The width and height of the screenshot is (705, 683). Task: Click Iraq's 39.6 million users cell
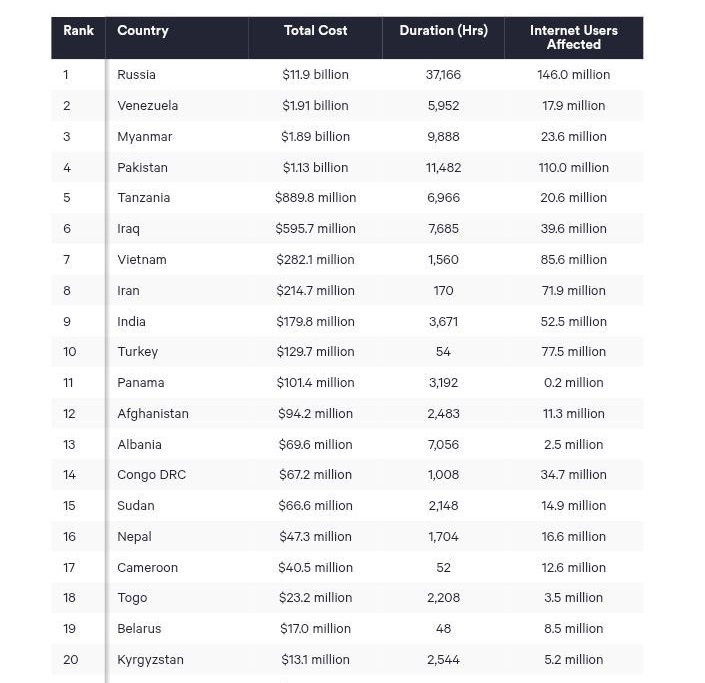573,229
